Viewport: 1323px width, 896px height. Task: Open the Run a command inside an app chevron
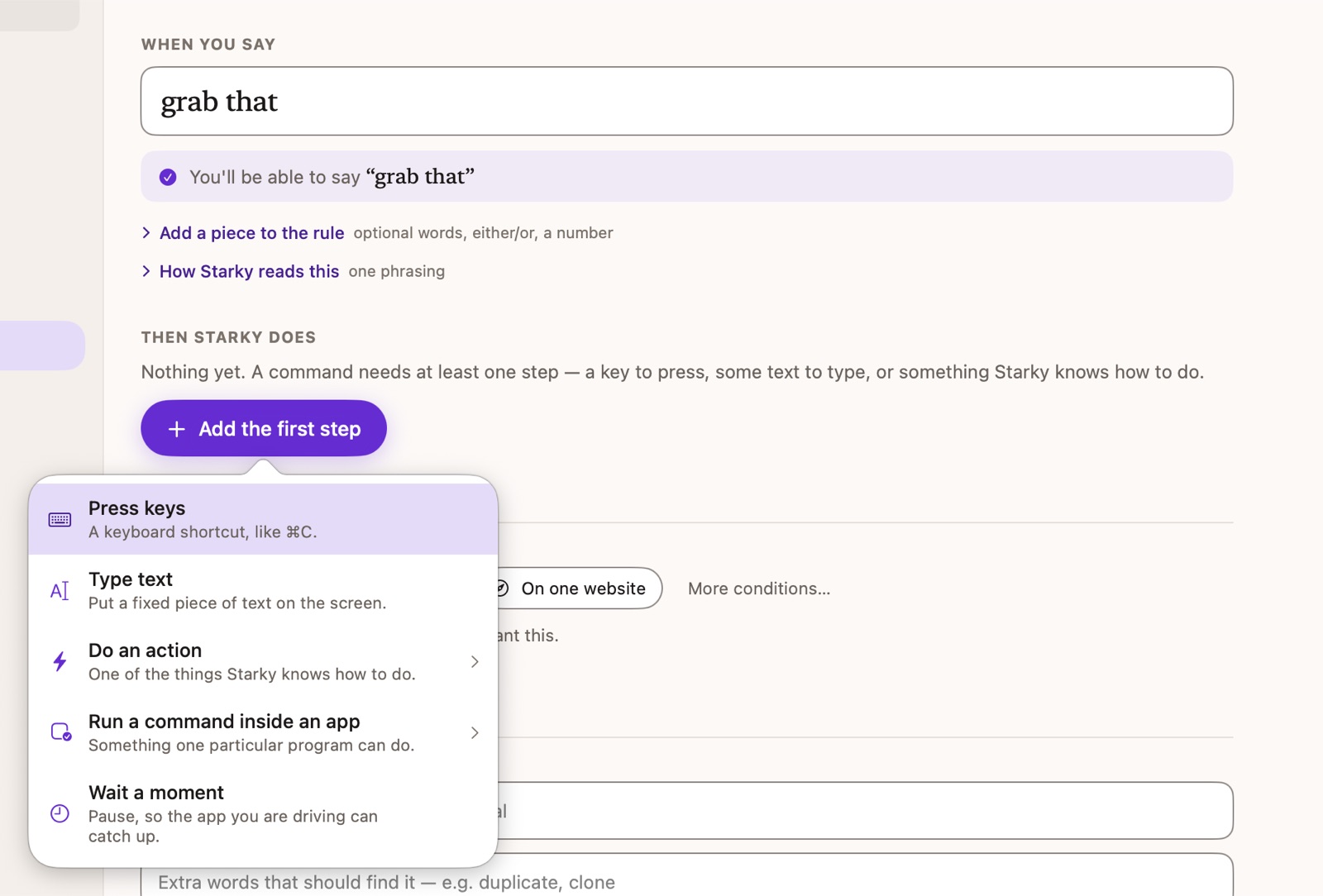coord(475,732)
